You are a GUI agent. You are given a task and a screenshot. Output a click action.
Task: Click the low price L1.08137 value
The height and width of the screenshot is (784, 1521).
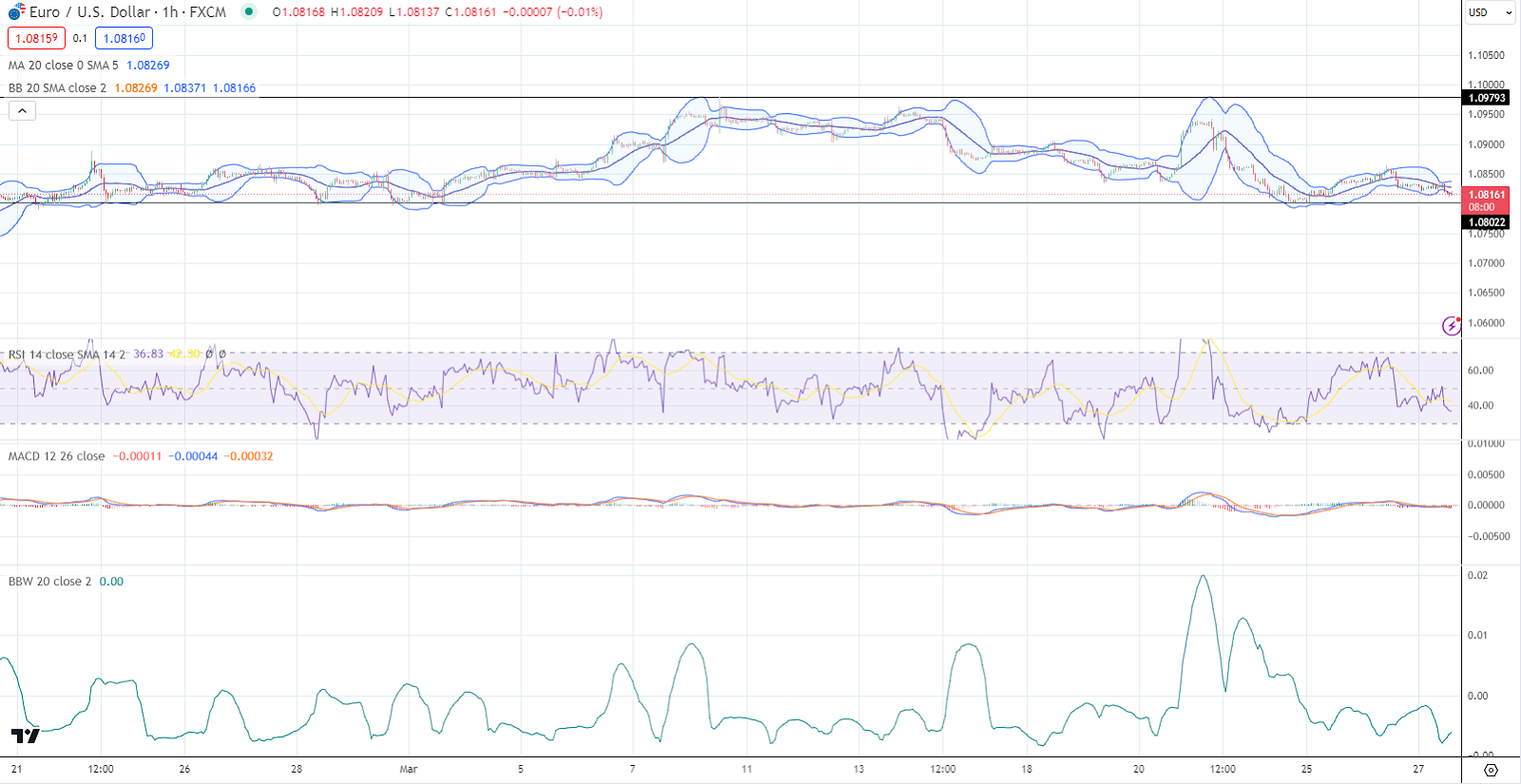pyautogui.click(x=414, y=12)
